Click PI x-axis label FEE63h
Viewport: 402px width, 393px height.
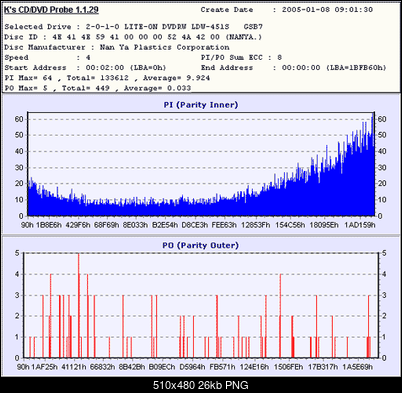click(x=224, y=225)
